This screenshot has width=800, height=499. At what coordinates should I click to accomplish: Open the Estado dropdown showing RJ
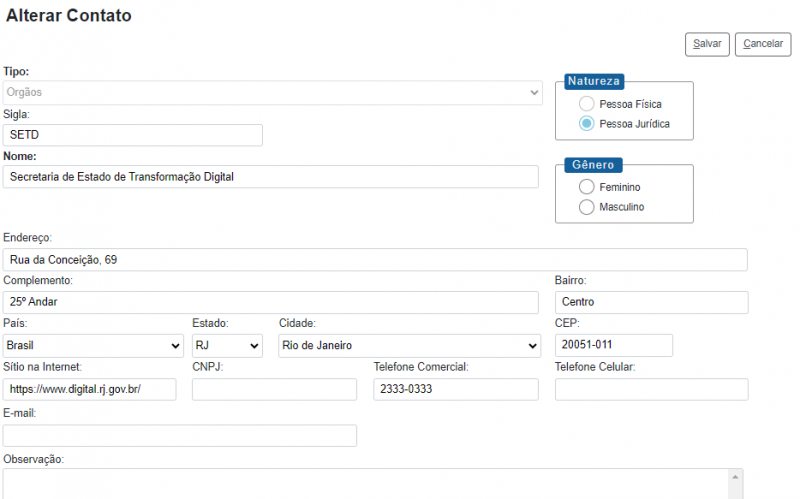(x=226, y=346)
